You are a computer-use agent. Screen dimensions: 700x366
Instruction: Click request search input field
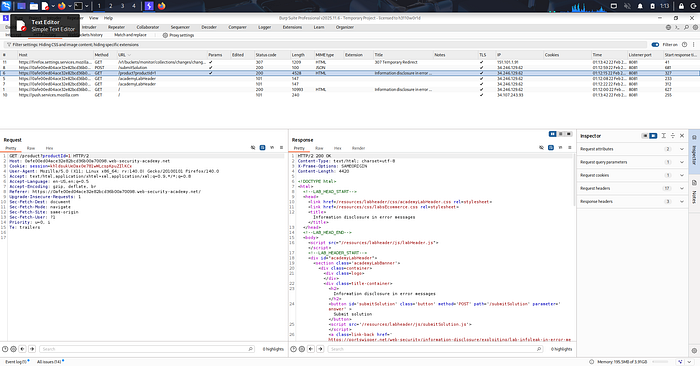[x=147, y=349]
